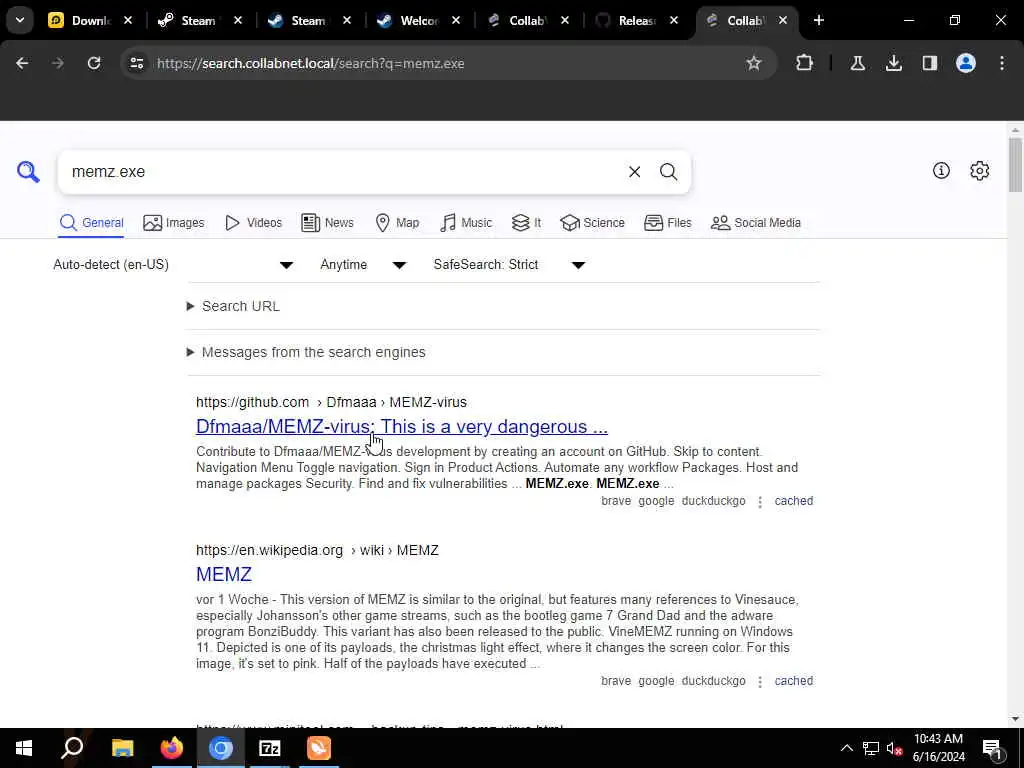This screenshot has height=768, width=1024.
Task: Open a new browser tab
Action: (818, 20)
